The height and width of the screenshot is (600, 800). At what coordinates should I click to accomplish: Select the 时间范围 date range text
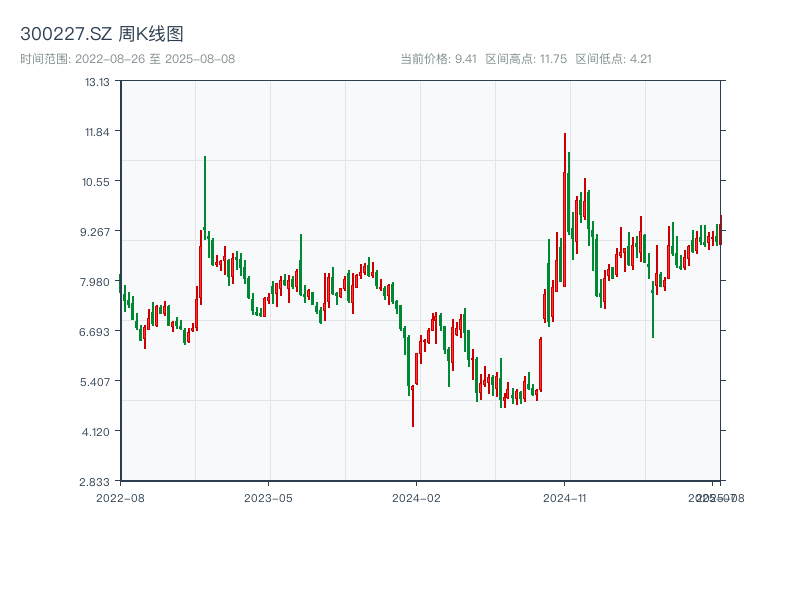click(x=127, y=59)
